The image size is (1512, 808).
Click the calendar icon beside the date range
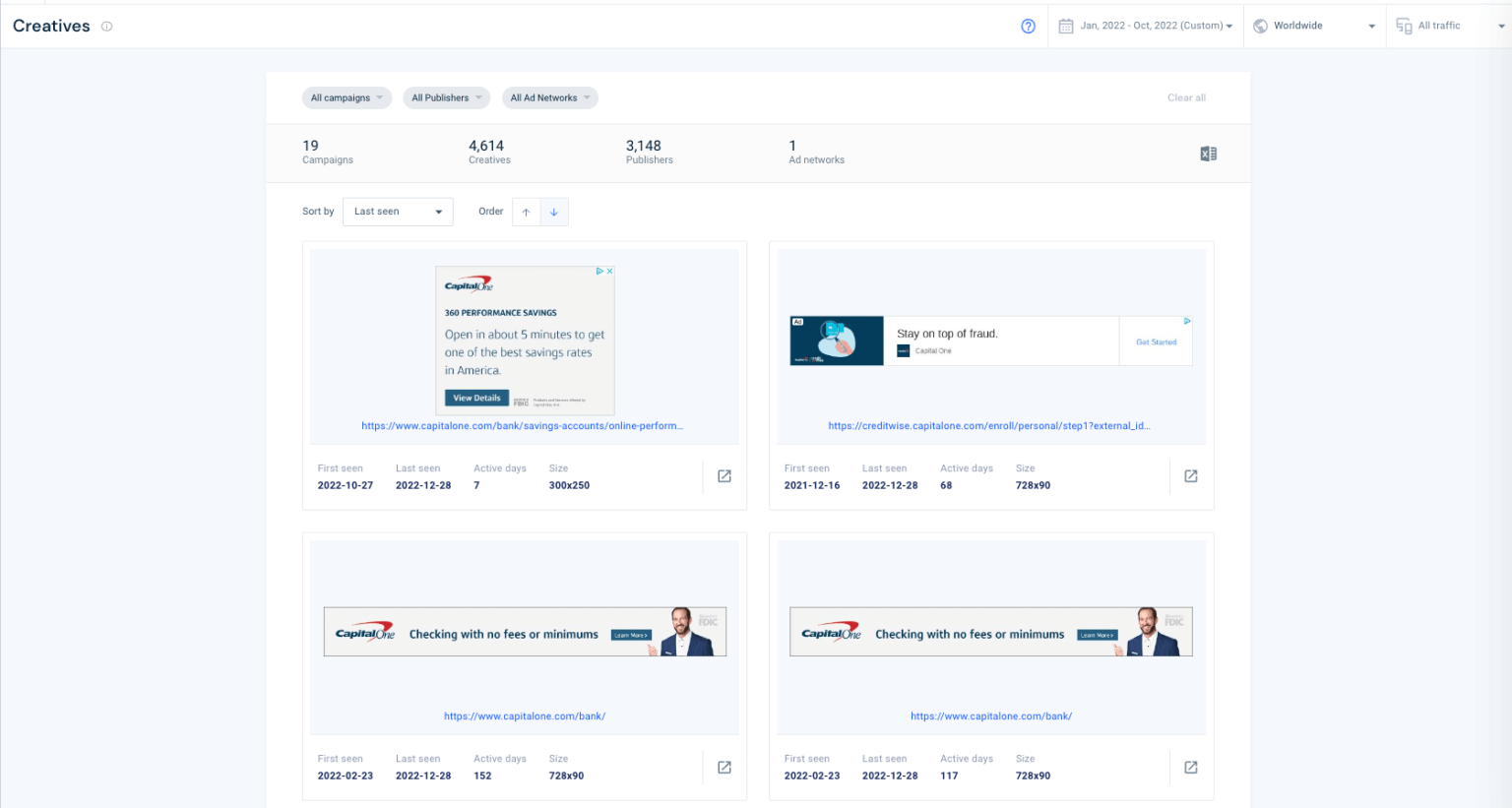[x=1065, y=25]
